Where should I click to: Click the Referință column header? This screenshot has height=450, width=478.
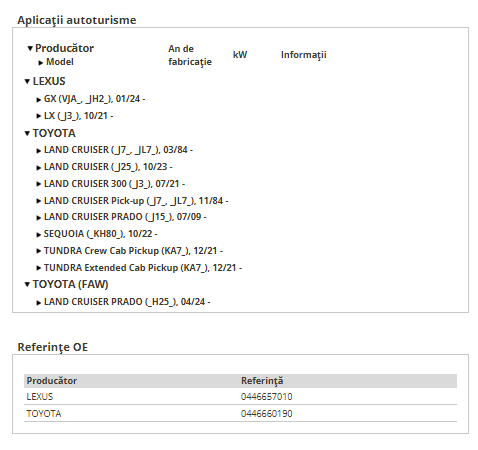coord(262,381)
